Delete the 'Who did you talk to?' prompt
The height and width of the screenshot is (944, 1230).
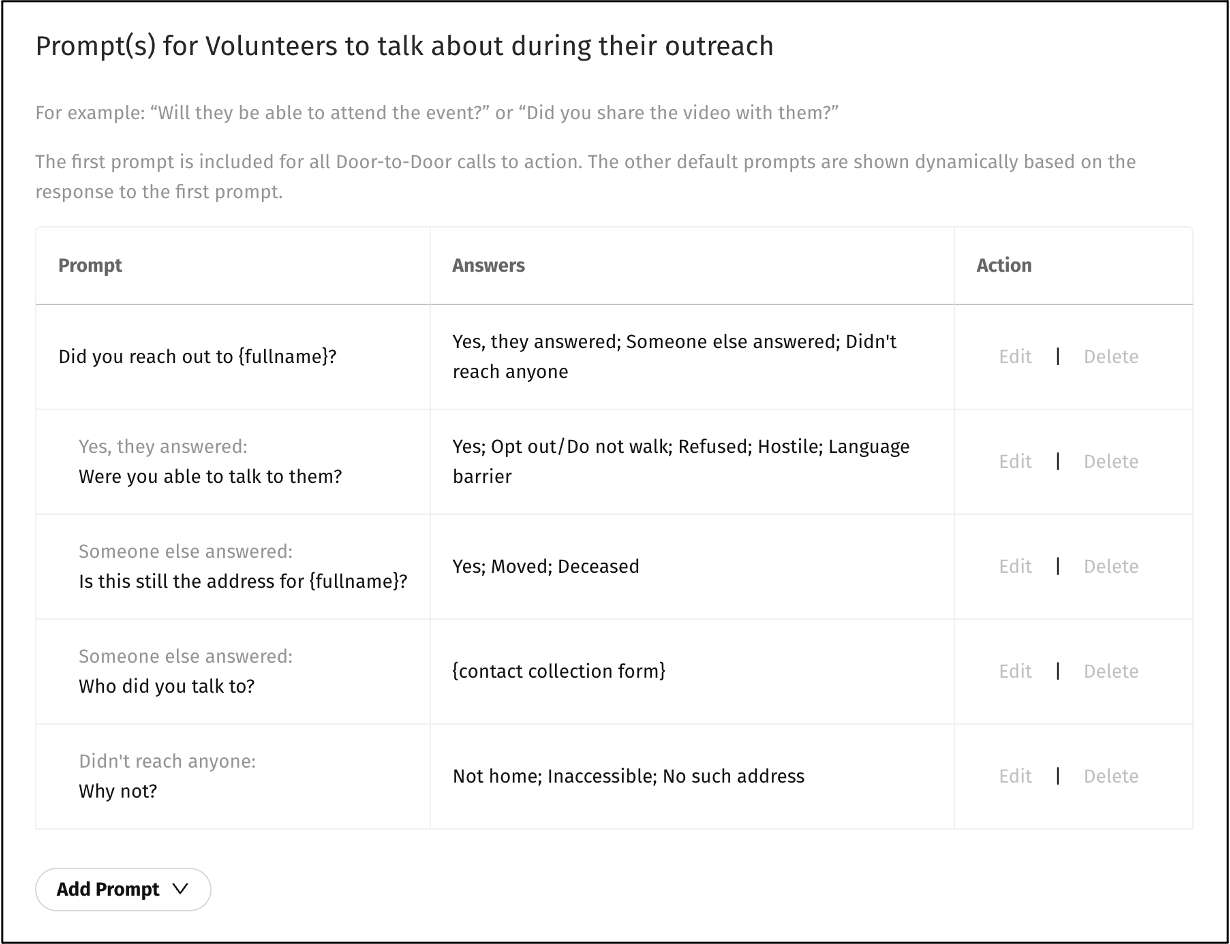[1110, 672]
